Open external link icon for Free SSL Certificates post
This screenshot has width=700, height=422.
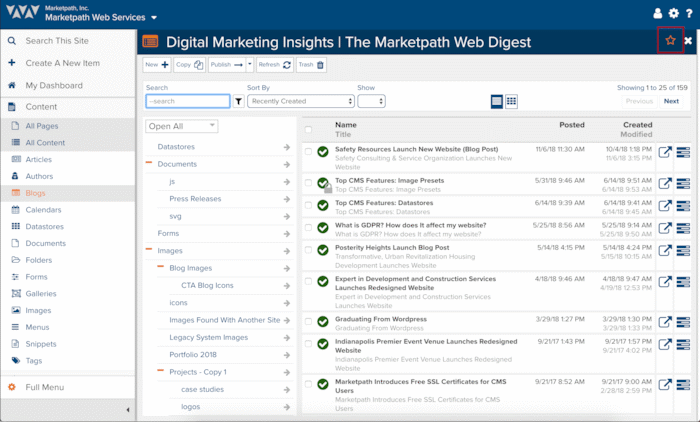click(665, 384)
